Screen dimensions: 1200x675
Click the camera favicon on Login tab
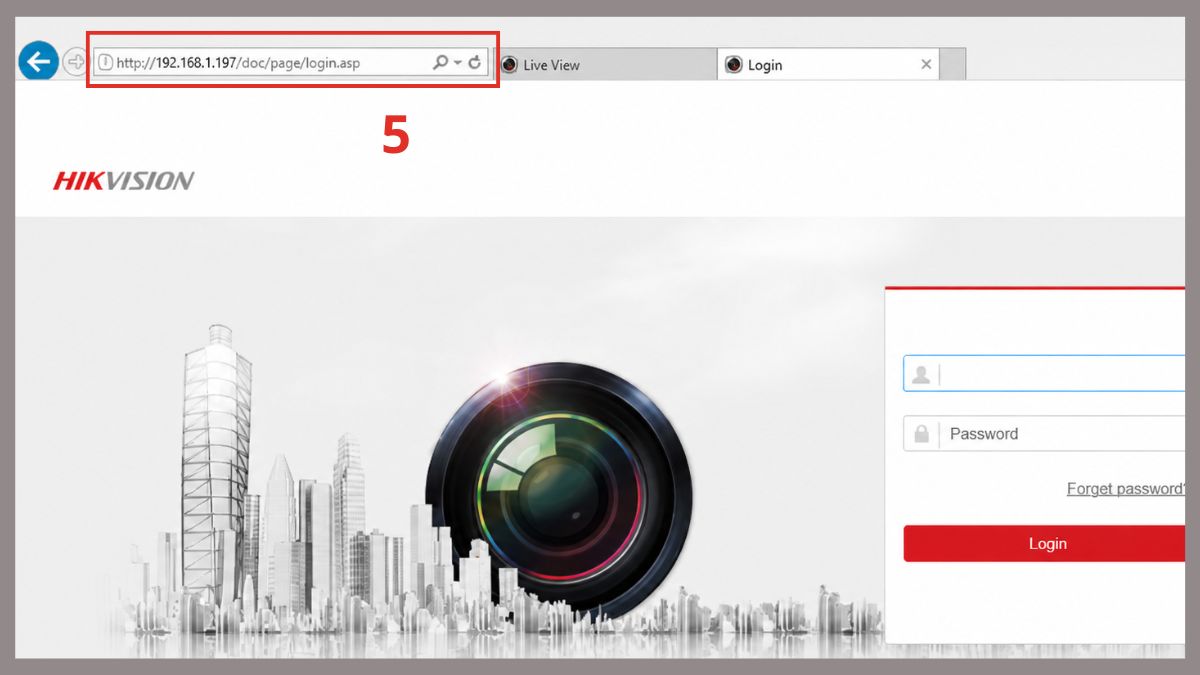pyautogui.click(x=733, y=64)
